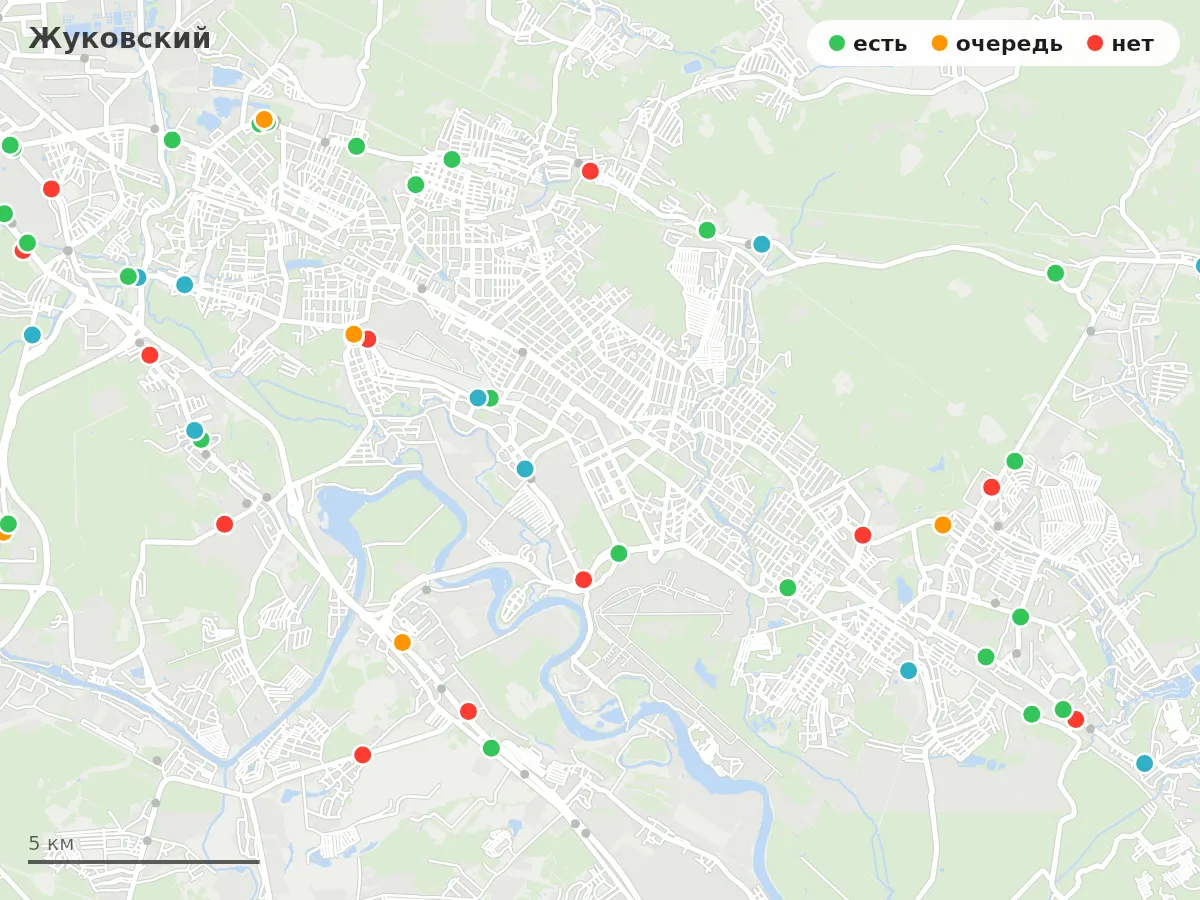Viewport: 1200px width, 900px height.
Task: Click the red dot in the legend
Action: pos(1094,43)
